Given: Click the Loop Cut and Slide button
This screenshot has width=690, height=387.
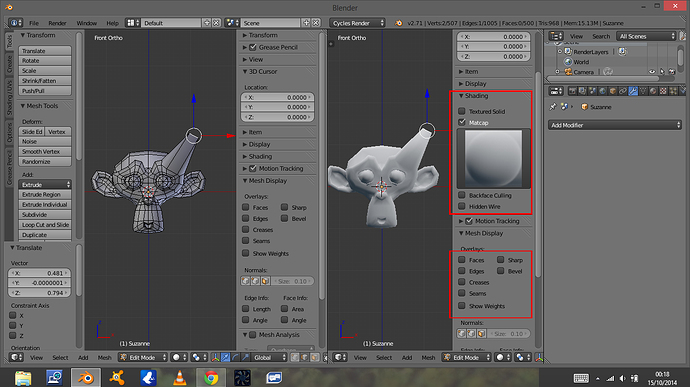Looking at the screenshot, I should 45,225.
